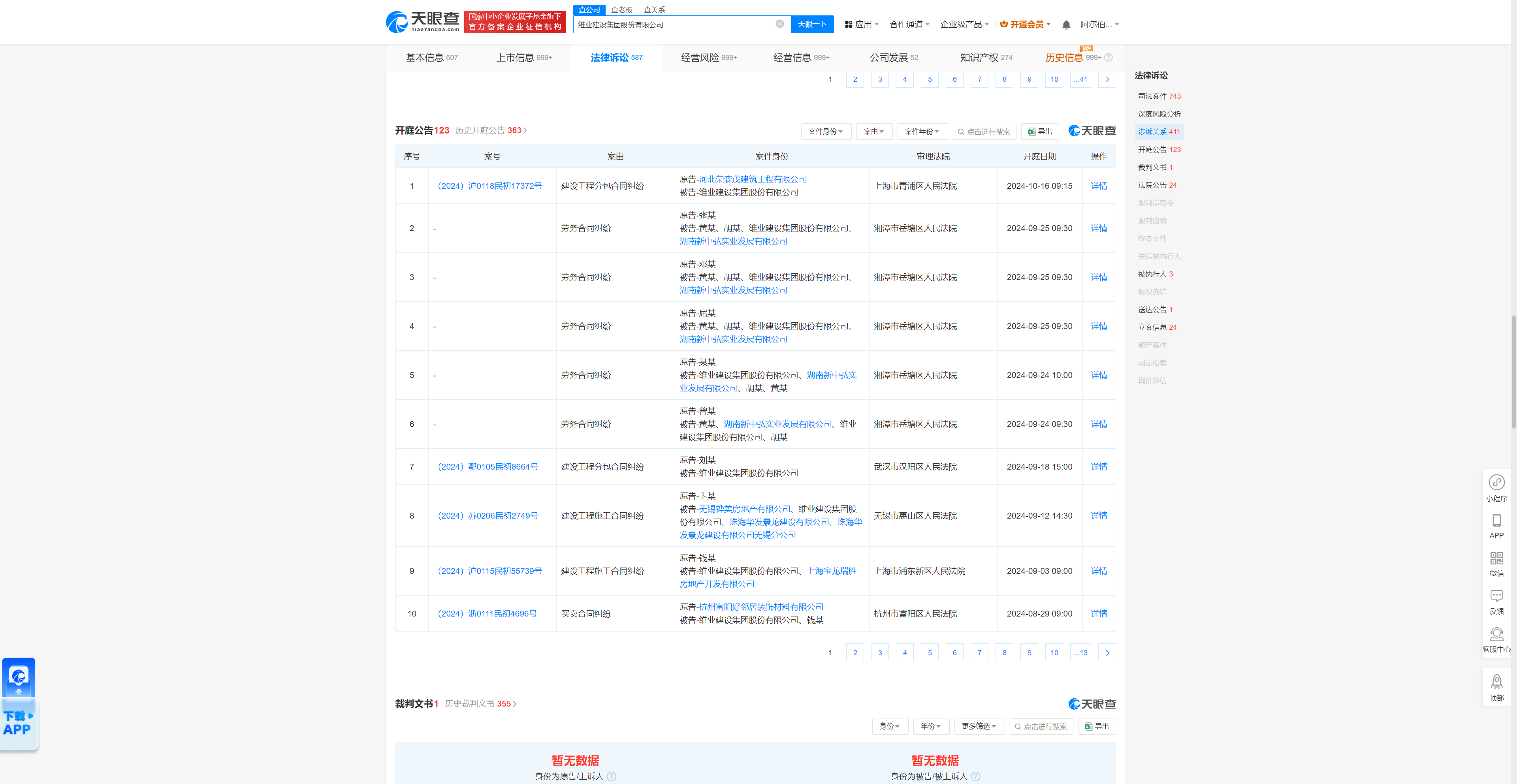Open 杭州富阳好邻居装饰材料有限公司 link

[761, 607]
